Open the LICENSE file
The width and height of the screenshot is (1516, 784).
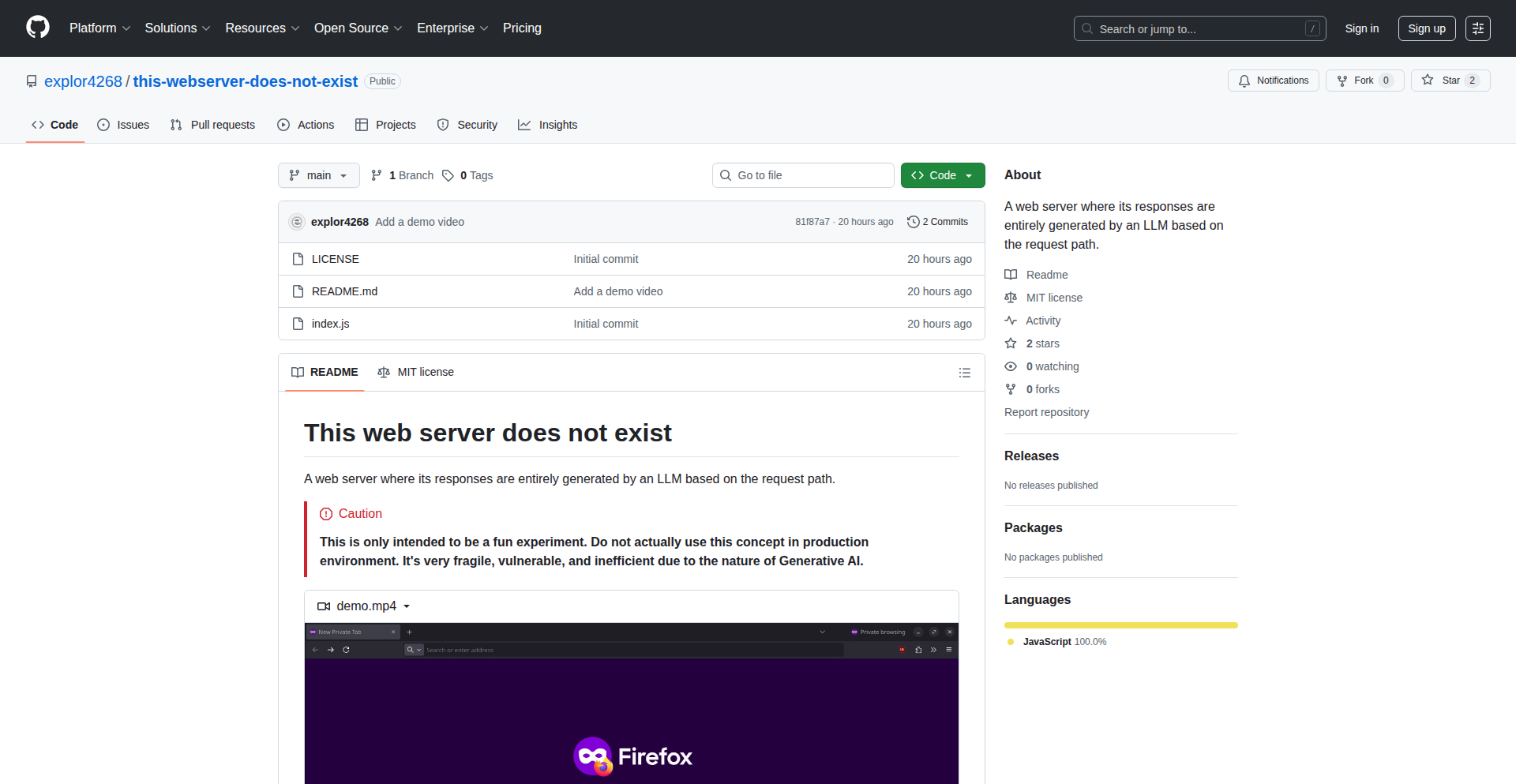[x=335, y=259]
